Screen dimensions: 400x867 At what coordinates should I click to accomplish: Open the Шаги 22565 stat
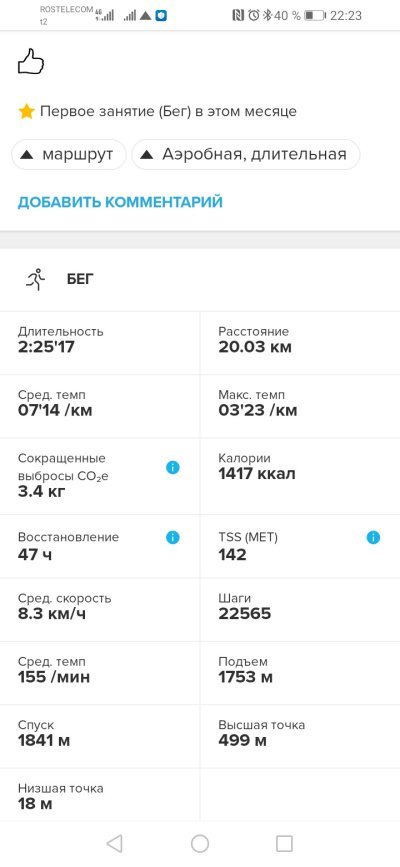300,610
